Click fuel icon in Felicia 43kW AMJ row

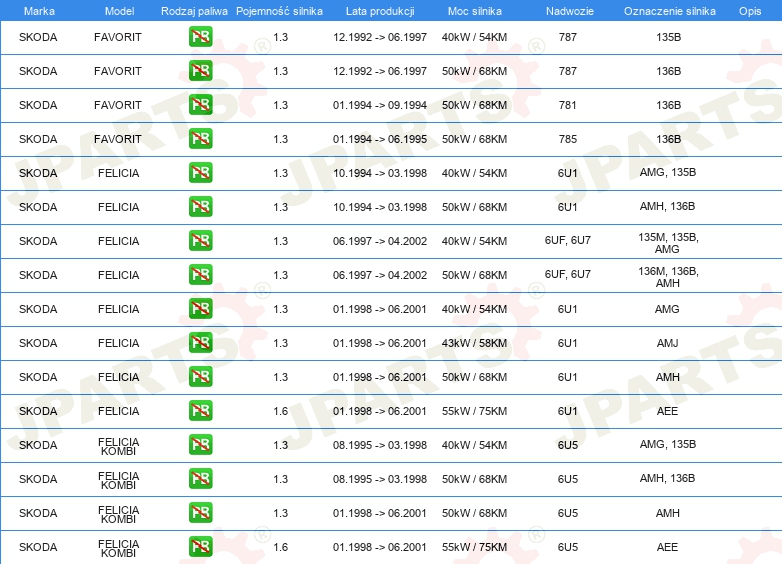[200, 343]
